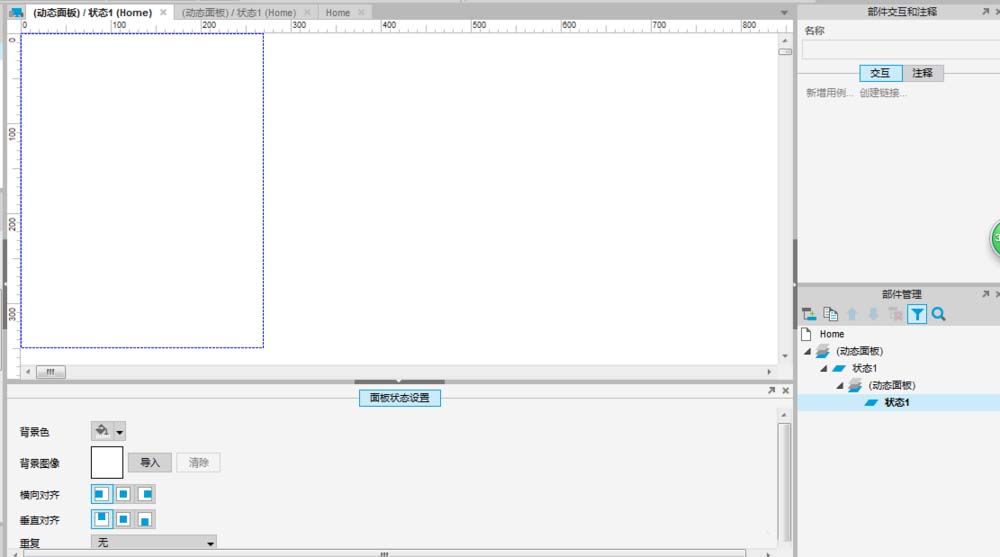Select top-level (动态面板) in the tree
This screenshot has height=557, width=1000.
(859, 351)
